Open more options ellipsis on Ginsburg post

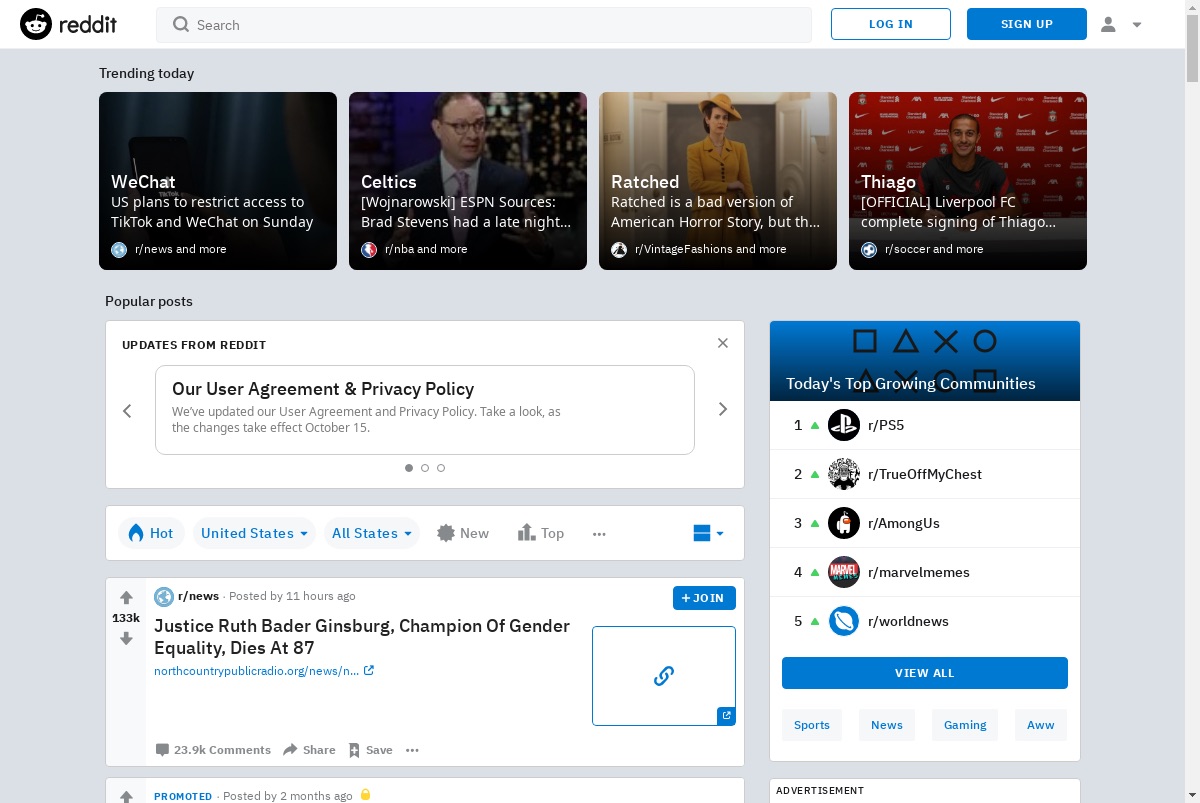click(412, 750)
